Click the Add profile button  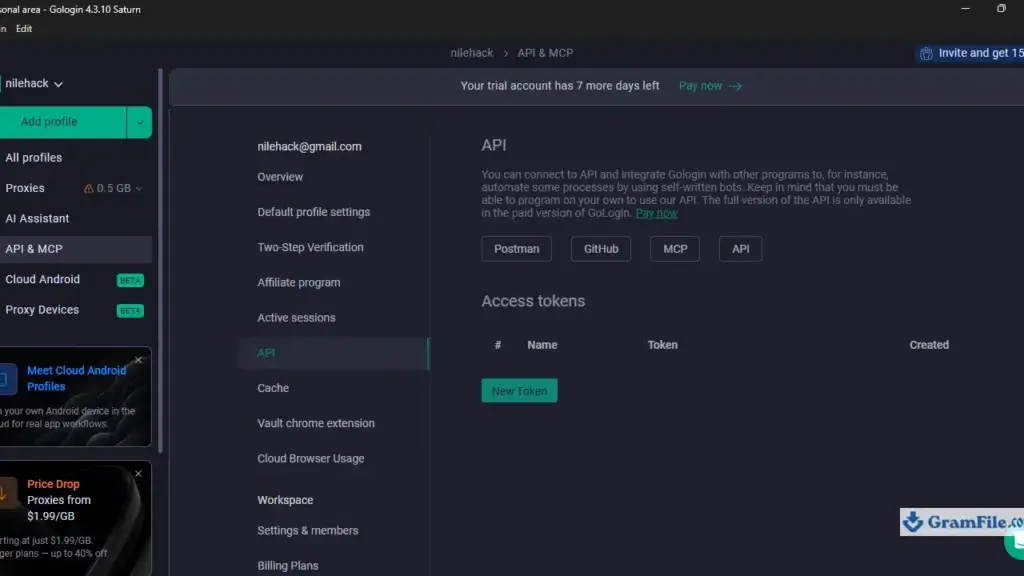coord(63,122)
